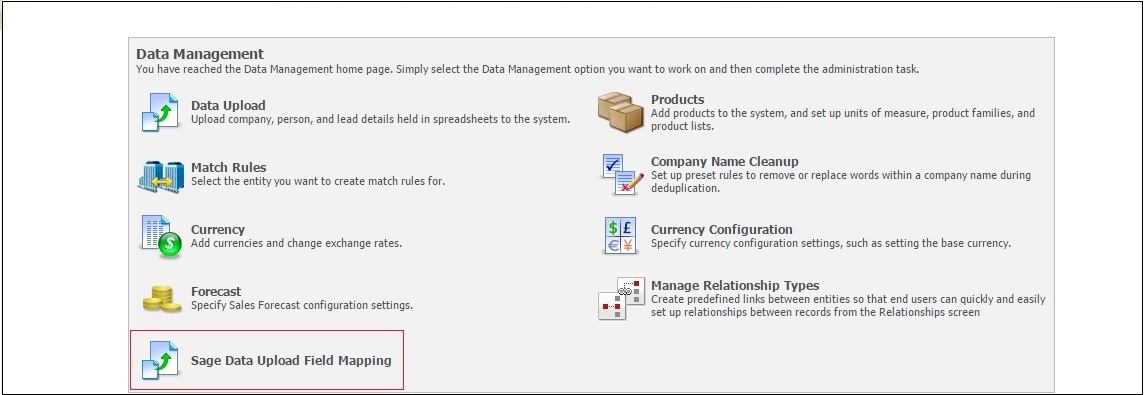Open the Match Rules link
This screenshot has height=395, width=1144.
[x=228, y=167]
